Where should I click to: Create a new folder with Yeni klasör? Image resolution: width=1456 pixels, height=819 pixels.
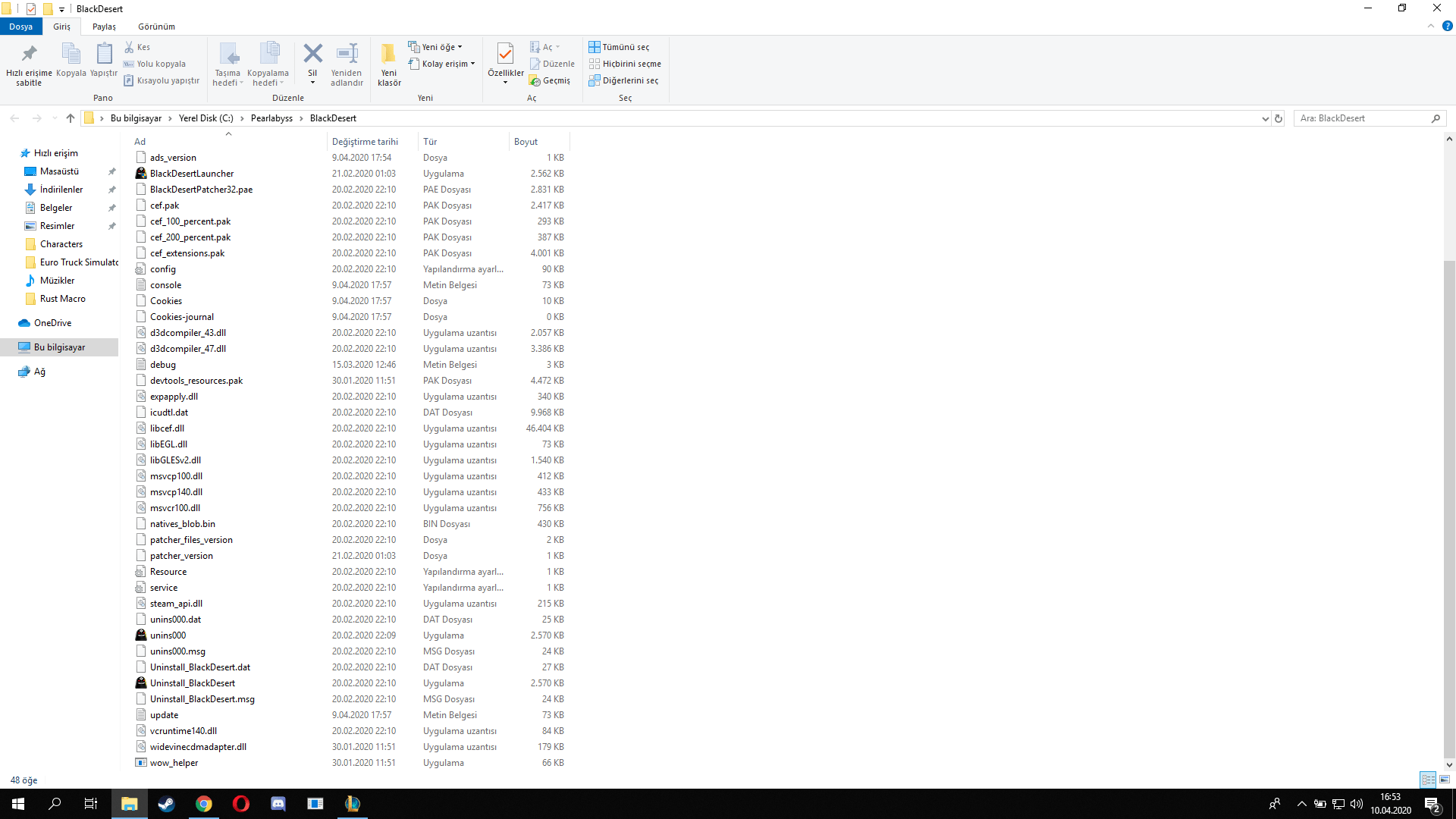(x=389, y=64)
